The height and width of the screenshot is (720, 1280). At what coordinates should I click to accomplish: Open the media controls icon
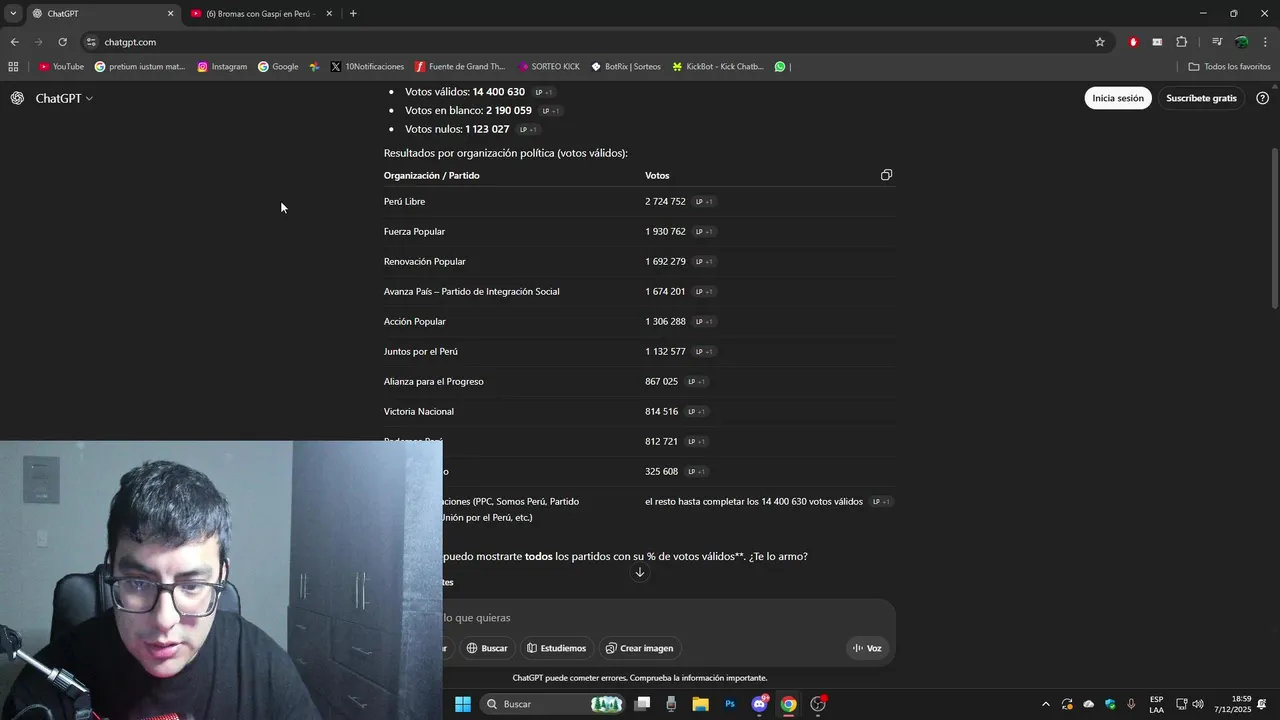(x=1217, y=42)
